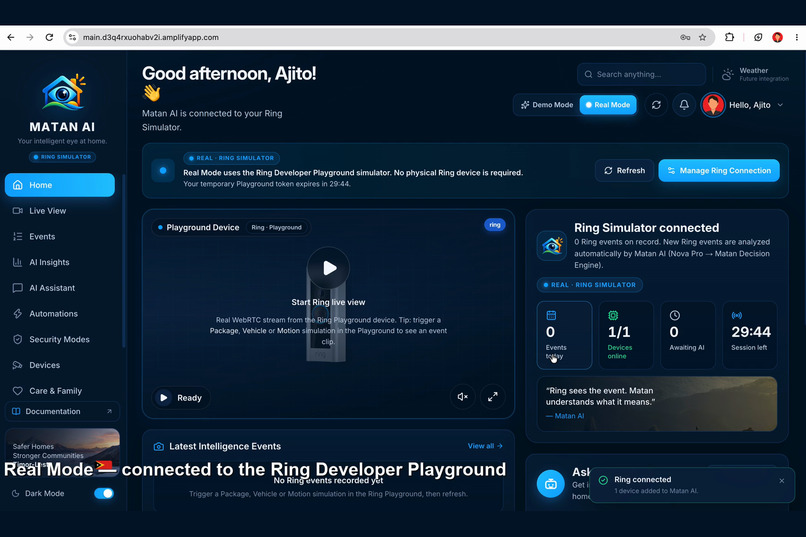Click the camera icon beside Latest Intelligence Events

[x=159, y=447]
